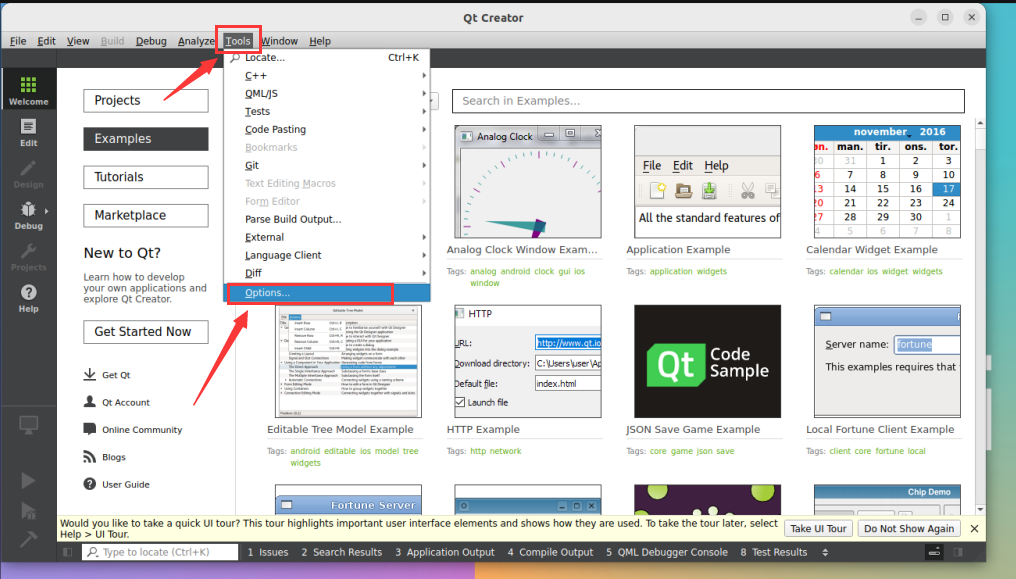Click Get Started Now
Image resolution: width=1016 pixels, height=579 pixels.
(146, 332)
